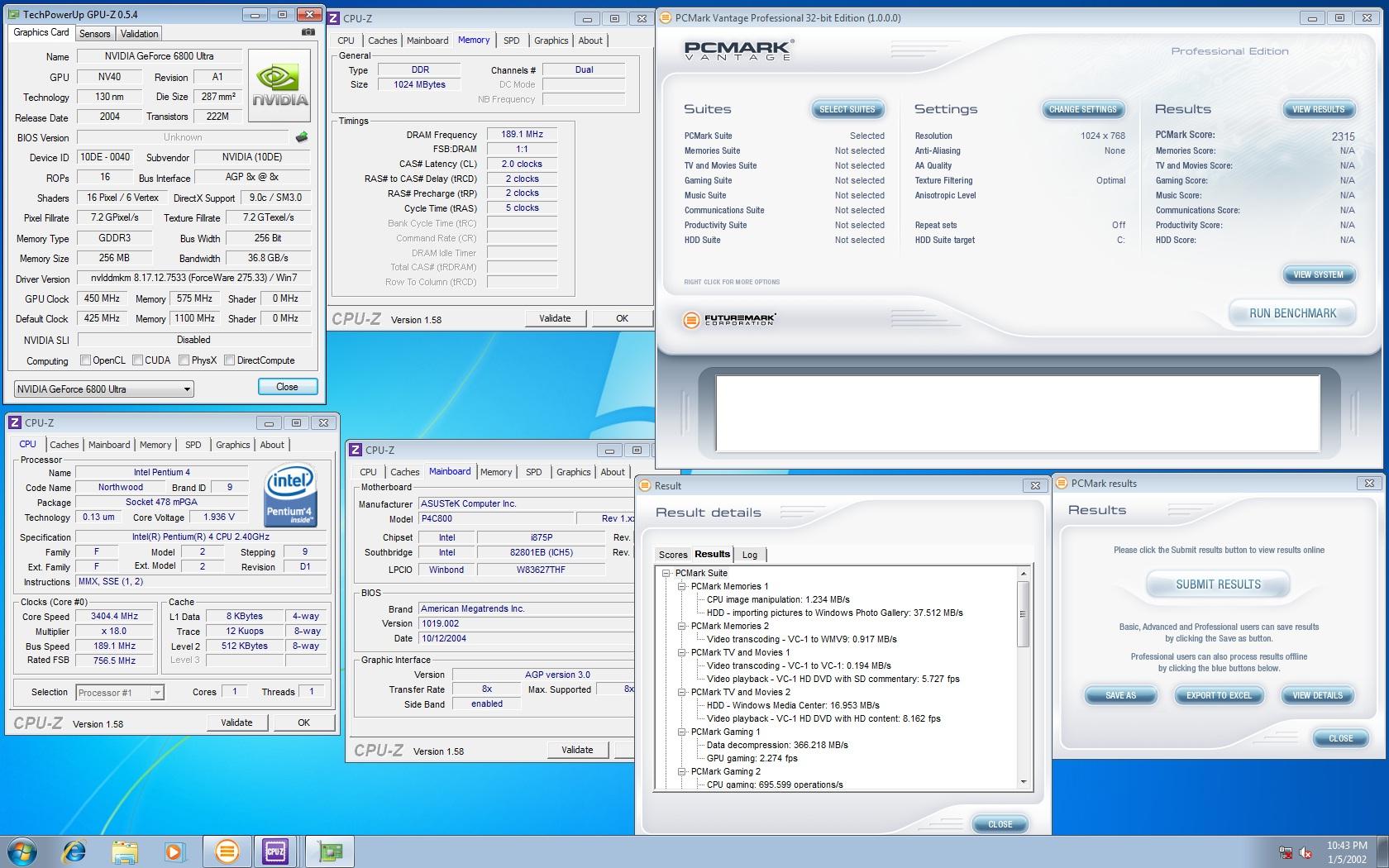
Task: Activate the GPU-Z graphics card taskbar icon
Action: 330,851
